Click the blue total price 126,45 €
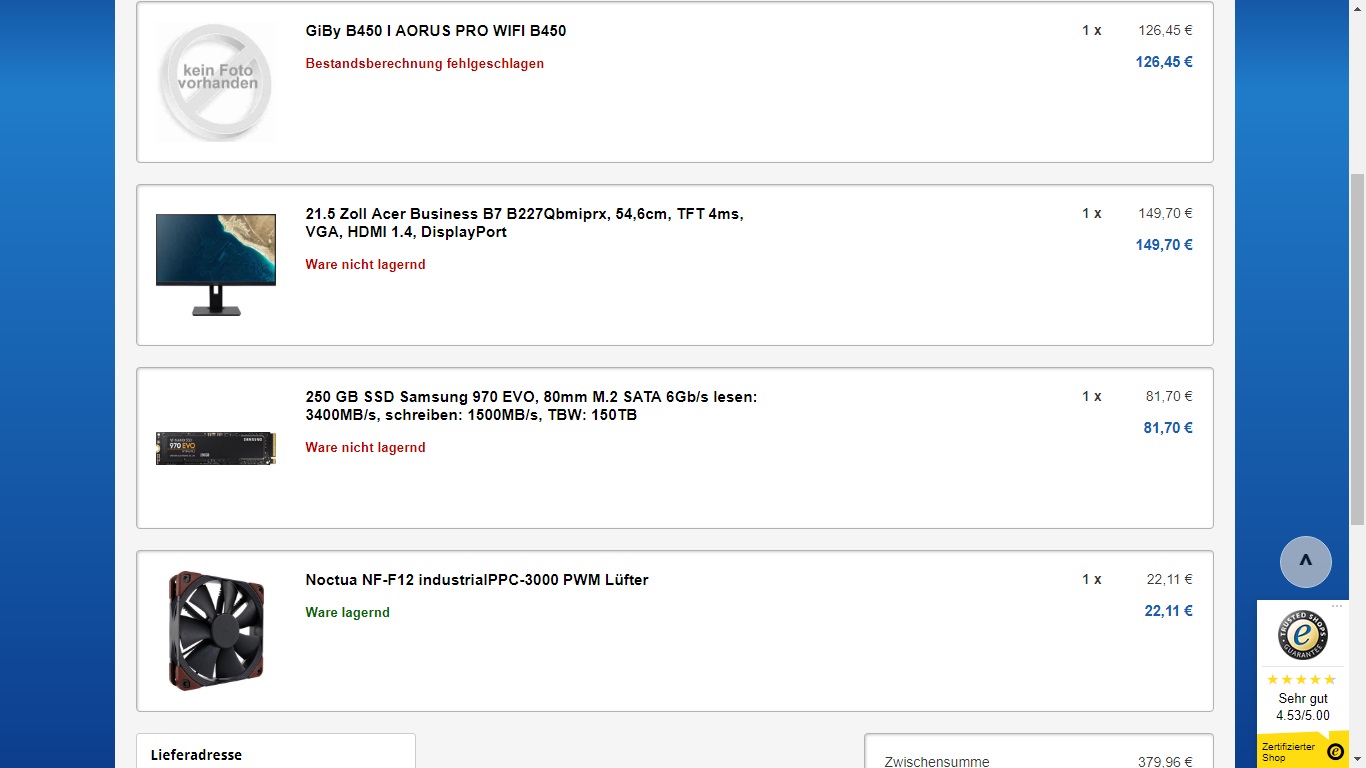This screenshot has width=1366, height=768. [x=1164, y=62]
